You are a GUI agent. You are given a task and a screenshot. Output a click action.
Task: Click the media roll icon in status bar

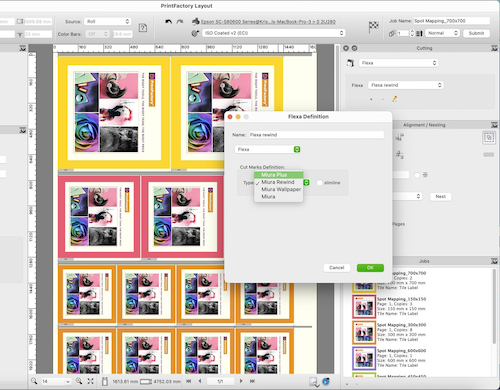tap(105, 381)
